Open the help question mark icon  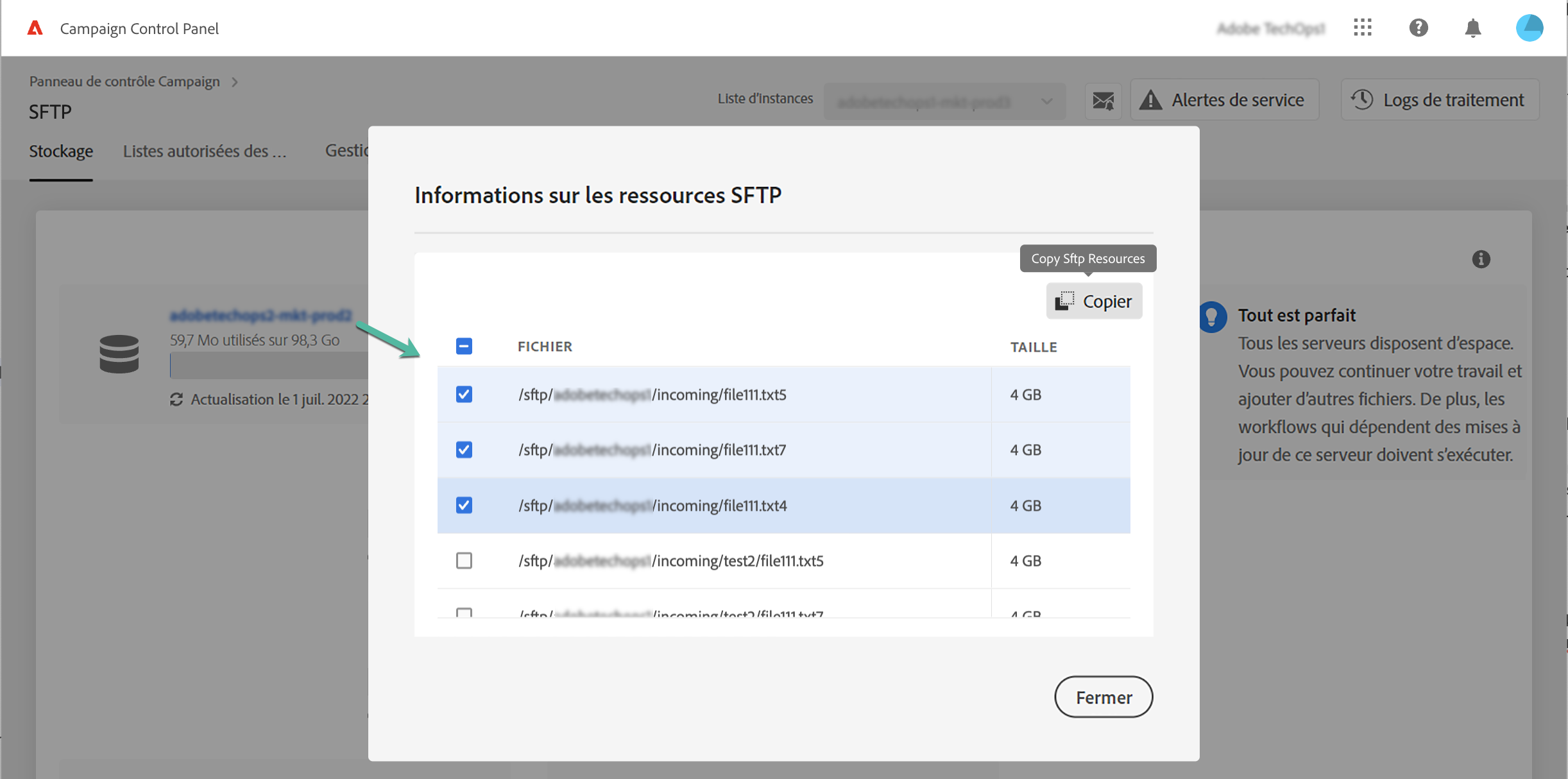click(1418, 28)
